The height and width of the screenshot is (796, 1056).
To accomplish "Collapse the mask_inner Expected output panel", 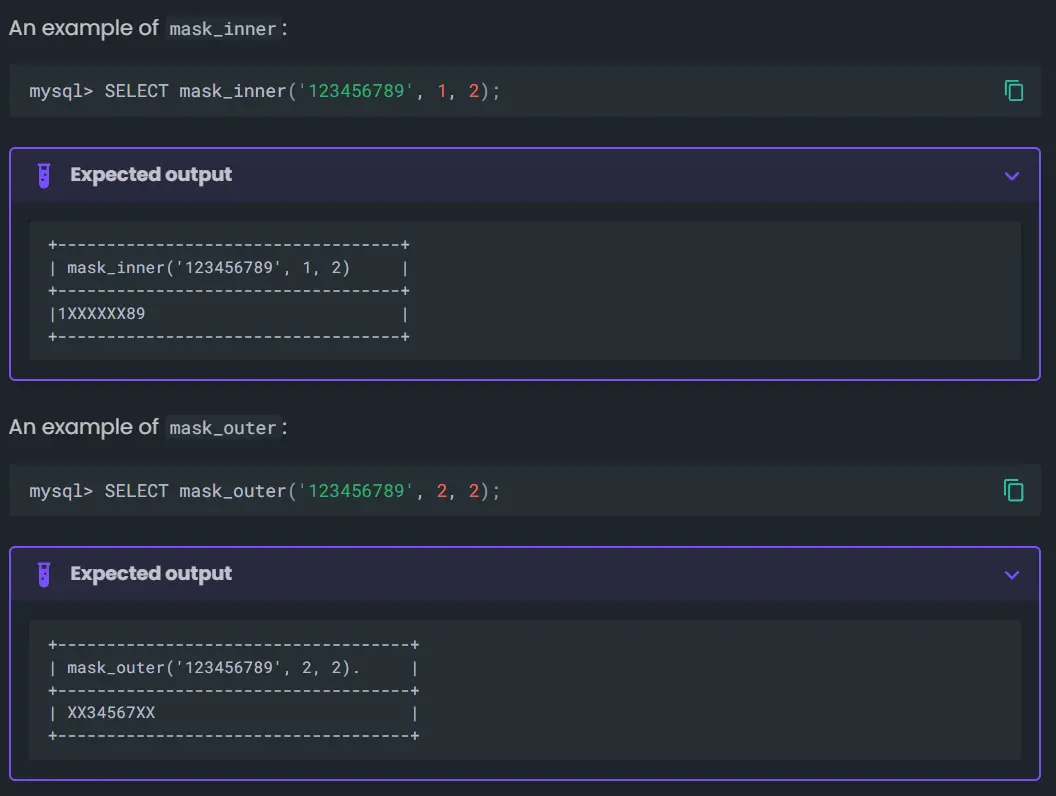I will point(1011,176).
